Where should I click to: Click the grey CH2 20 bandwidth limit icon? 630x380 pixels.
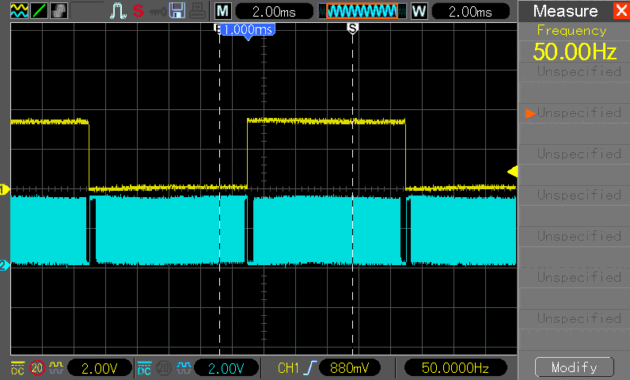tap(164, 368)
